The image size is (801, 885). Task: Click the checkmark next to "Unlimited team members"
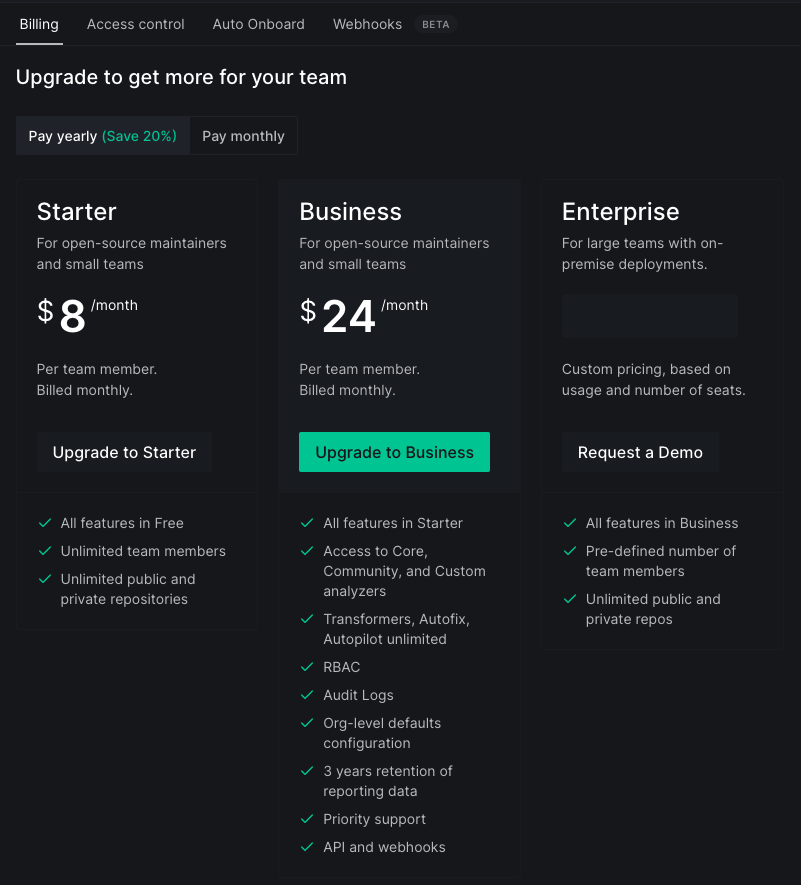(44, 551)
